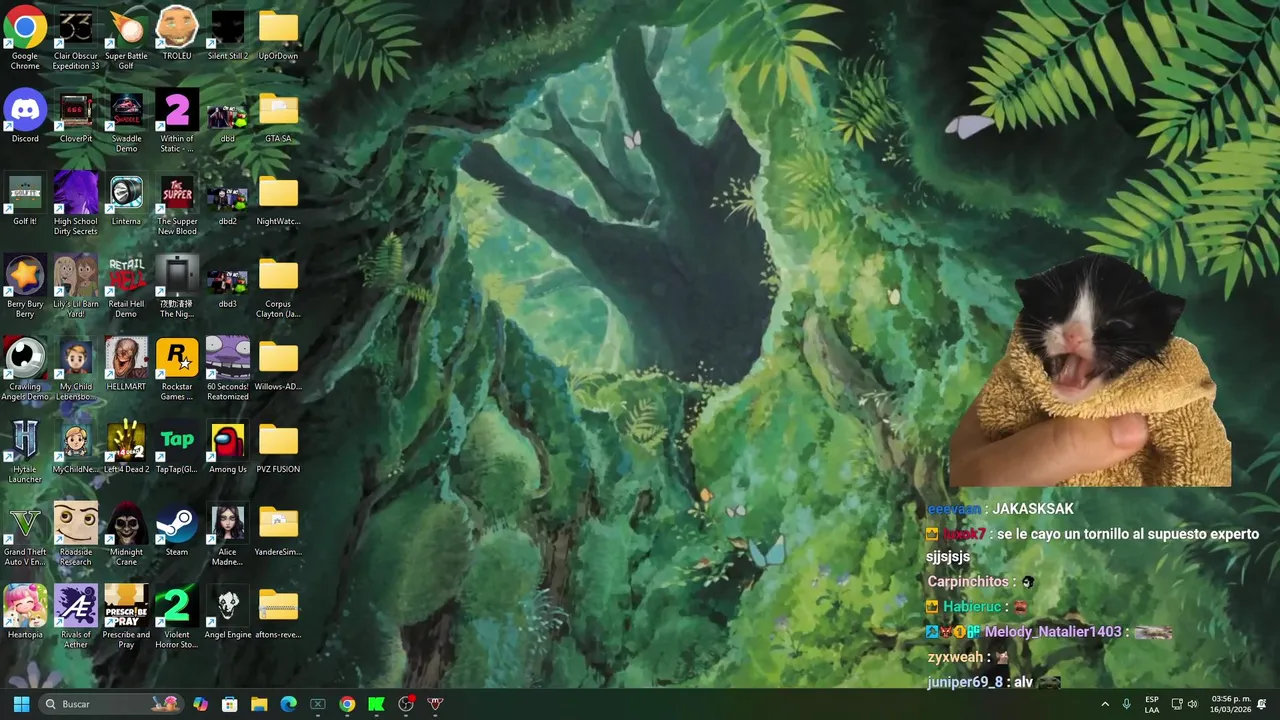The height and width of the screenshot is (720, 1280).
Task: Open File Explorer from the taskbar
Action: click(x=259, y=704)
